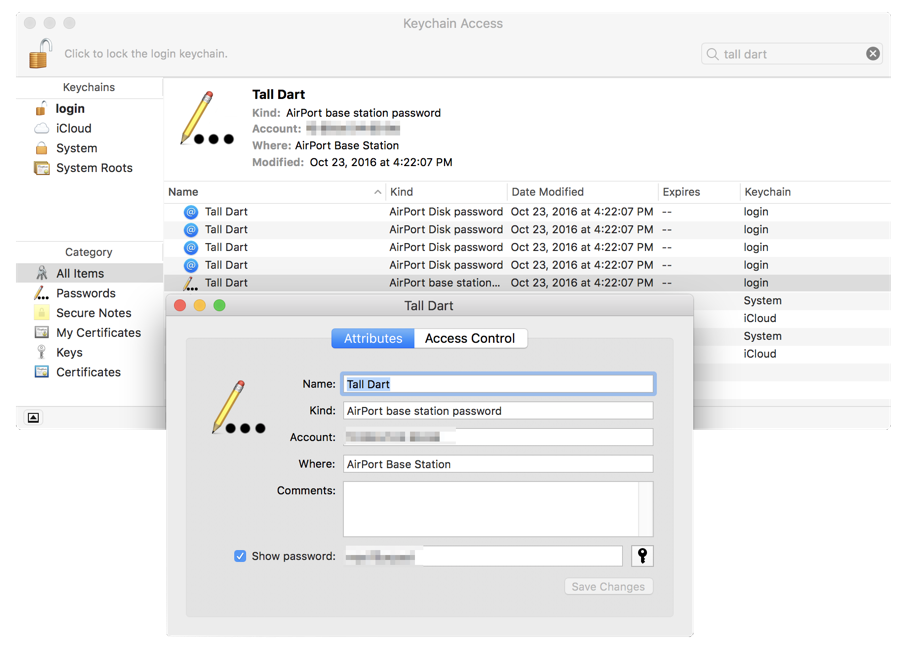Click the pencil icon on AirPort base station row

tap(191, 283)
